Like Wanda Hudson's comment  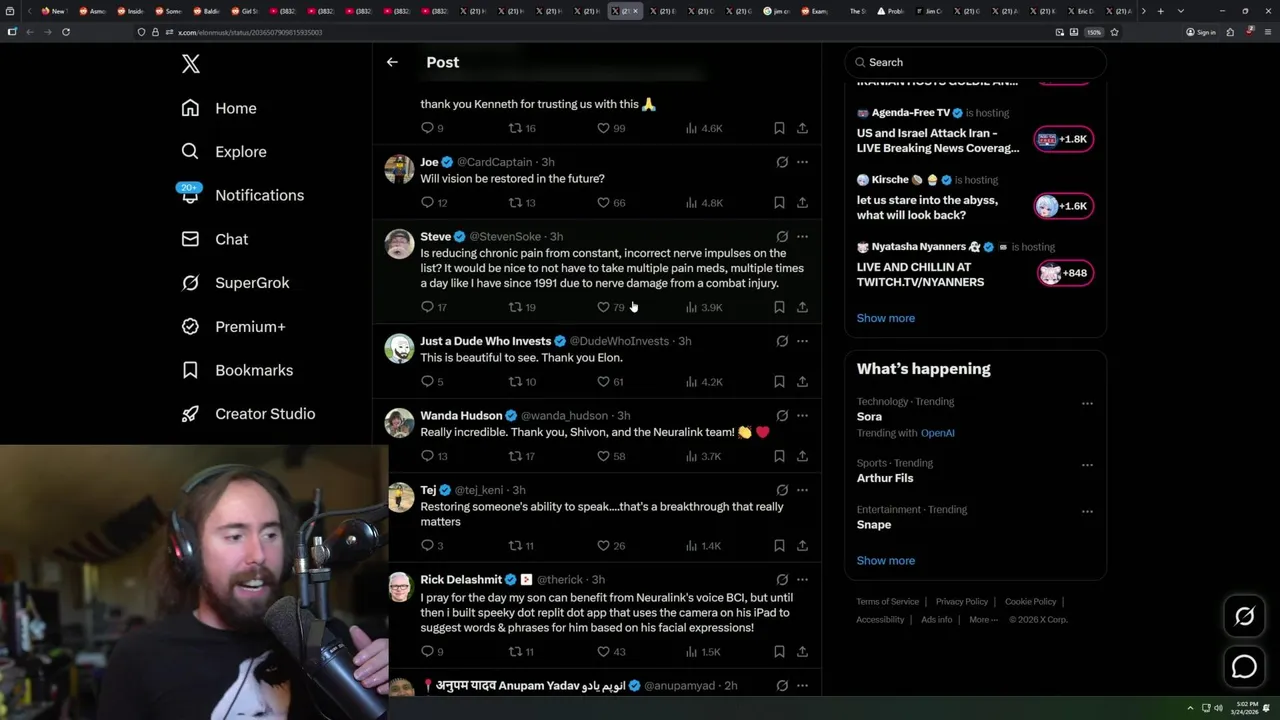[x=611, y=456]
